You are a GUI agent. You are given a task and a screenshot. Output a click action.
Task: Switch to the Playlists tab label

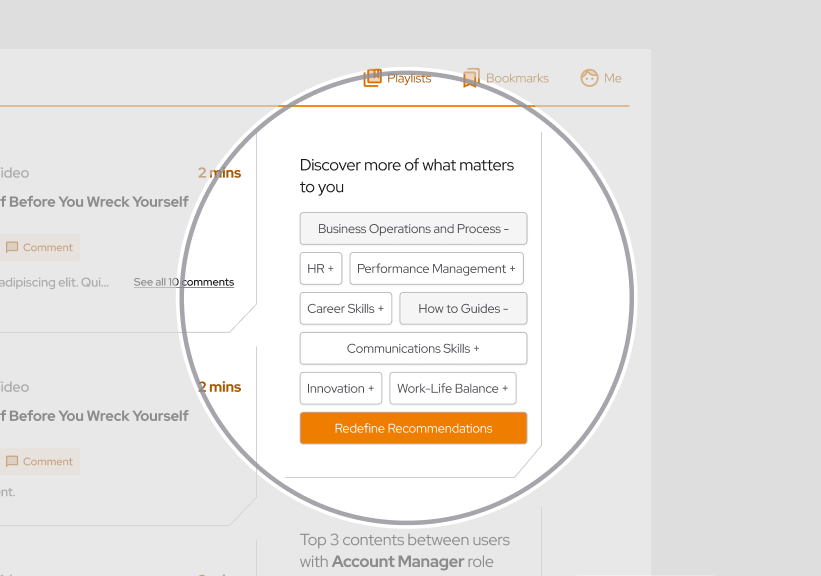(x=409, y=78)
